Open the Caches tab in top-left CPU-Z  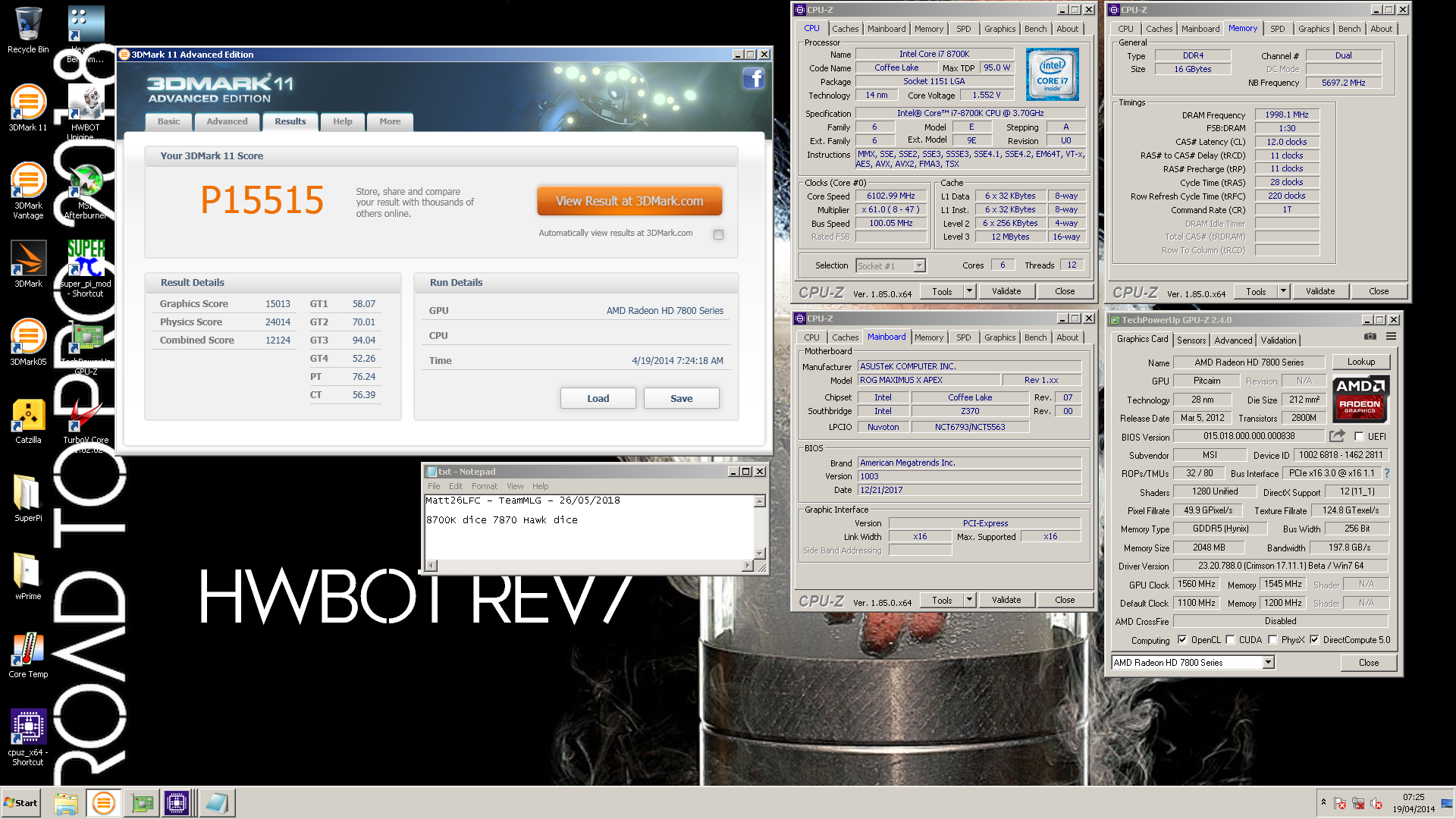pyautogui.click(x=845, y=29)
